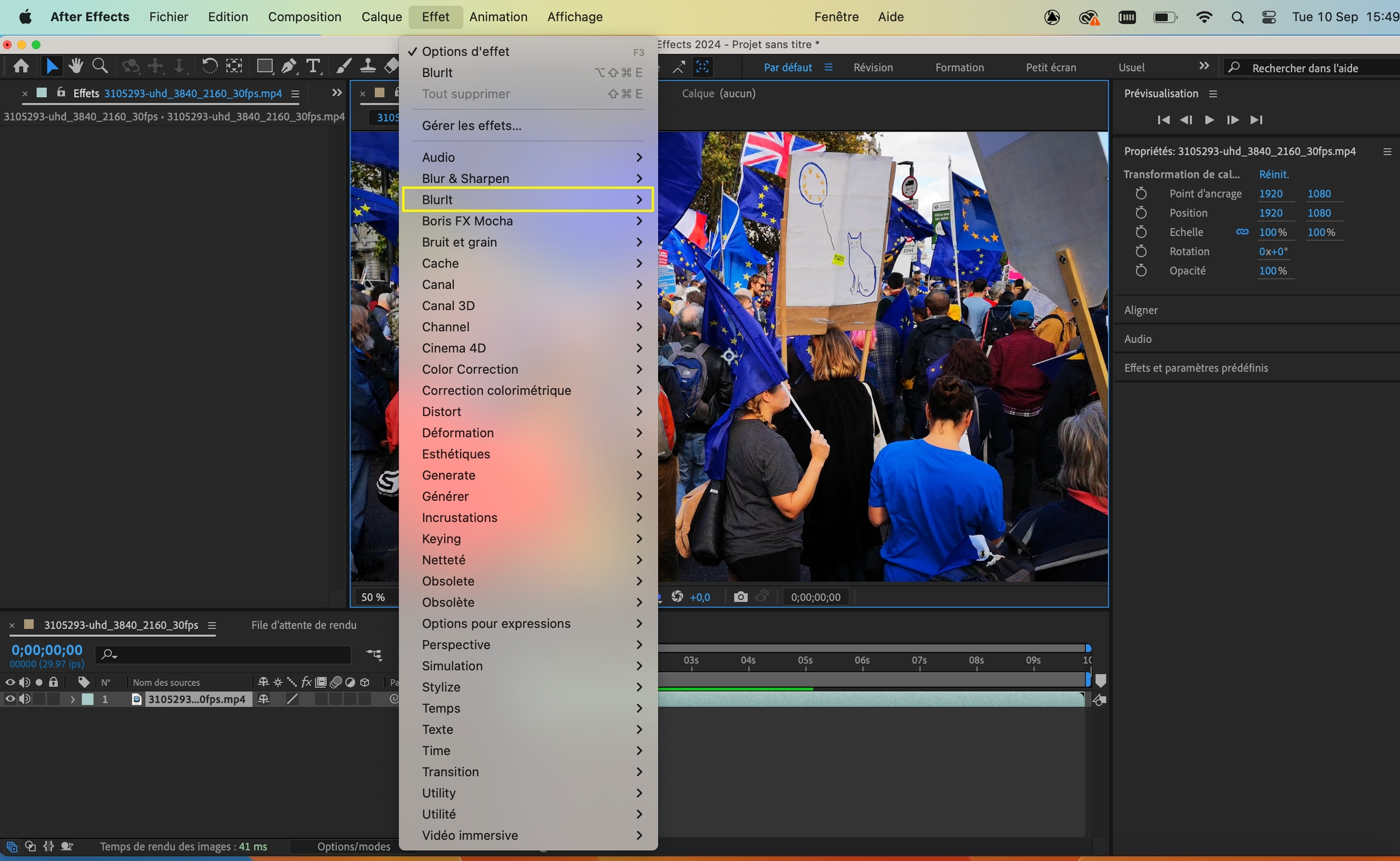Click the Home icon in toolbar
Viewport: 1400px width, 861px height.
click(21, 66)
